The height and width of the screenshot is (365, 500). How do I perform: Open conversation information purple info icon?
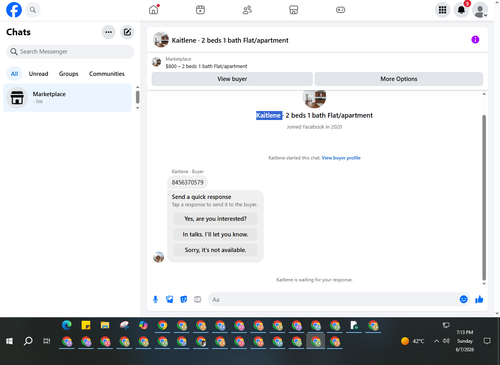(x=475, y=40)
